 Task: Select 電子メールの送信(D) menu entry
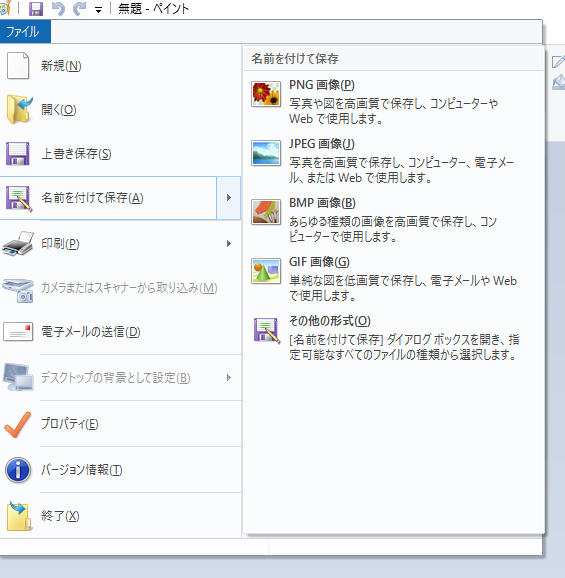(120, 332)
